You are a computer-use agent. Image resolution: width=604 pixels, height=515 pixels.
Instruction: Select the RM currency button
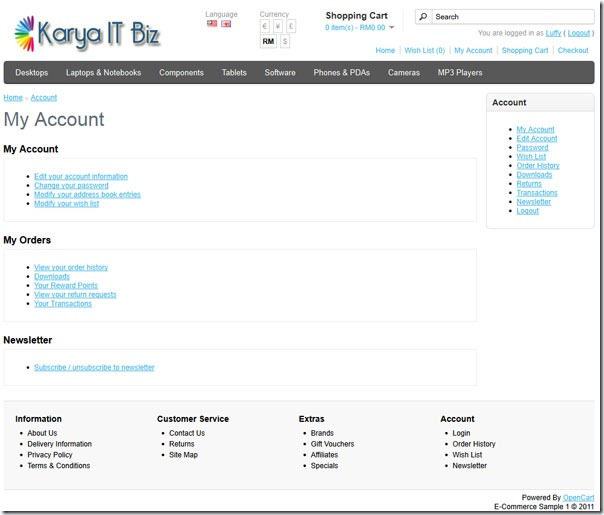coord(268,41)
